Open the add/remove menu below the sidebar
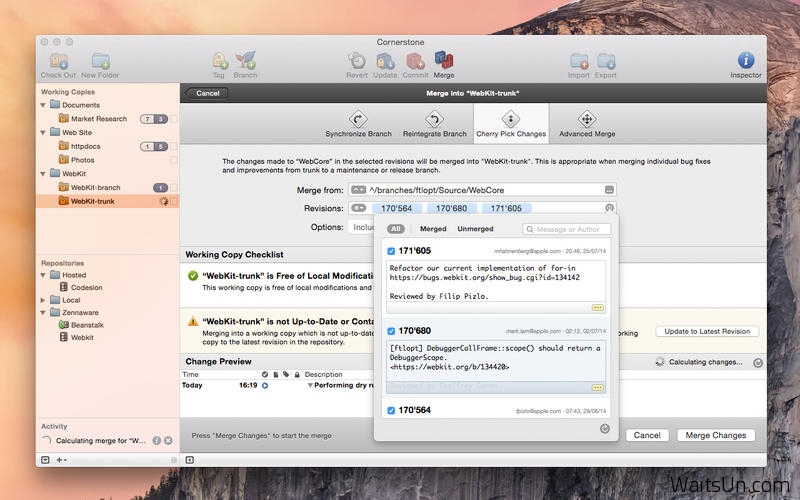 (x=61, y=460)
